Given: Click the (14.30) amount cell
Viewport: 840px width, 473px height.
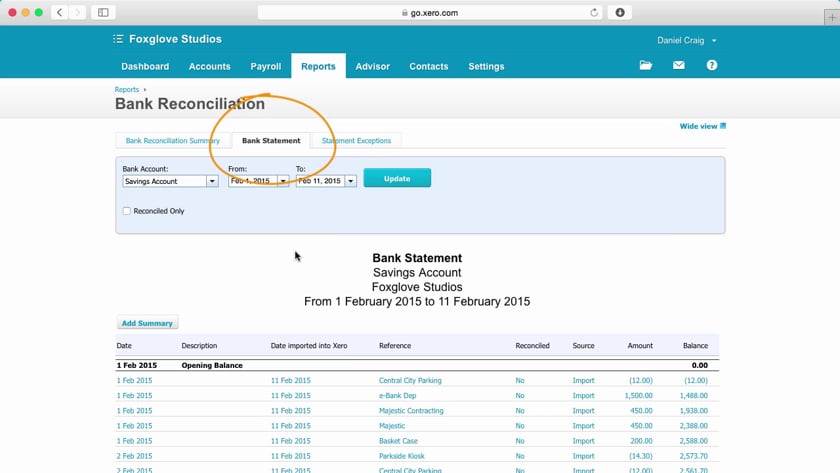Looking at the screenshot, I should point(641,456).
